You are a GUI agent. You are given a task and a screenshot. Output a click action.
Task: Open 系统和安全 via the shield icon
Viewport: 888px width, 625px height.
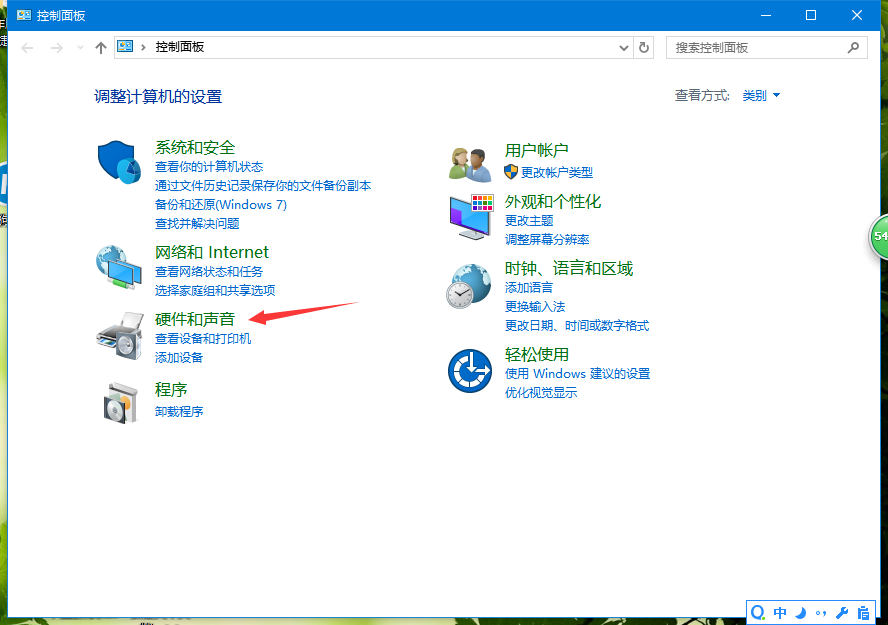[119, 161]
